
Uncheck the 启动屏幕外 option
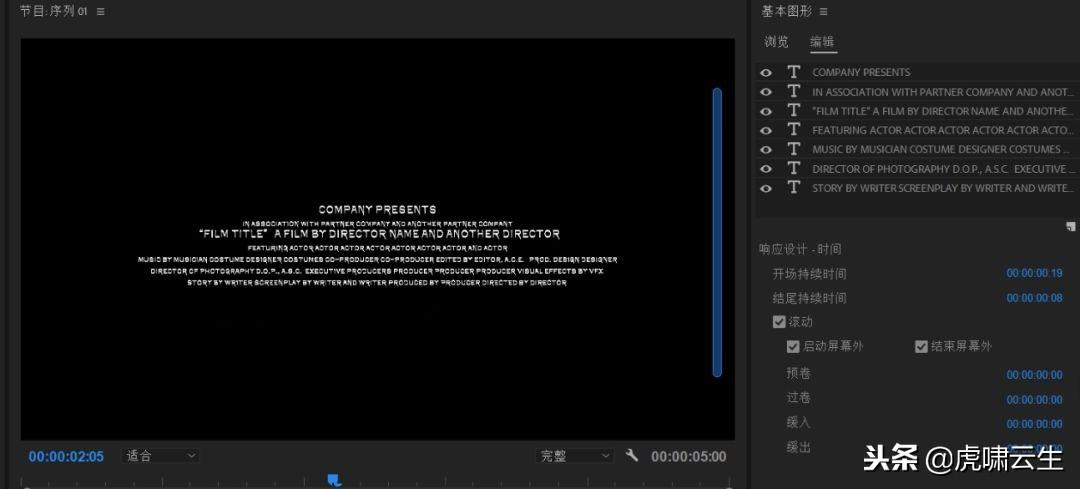(x=793, y=347)
